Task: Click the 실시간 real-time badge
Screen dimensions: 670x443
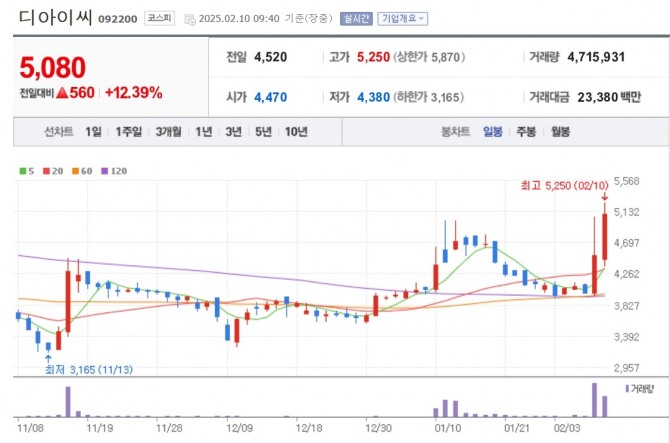Action: [356, 18]
